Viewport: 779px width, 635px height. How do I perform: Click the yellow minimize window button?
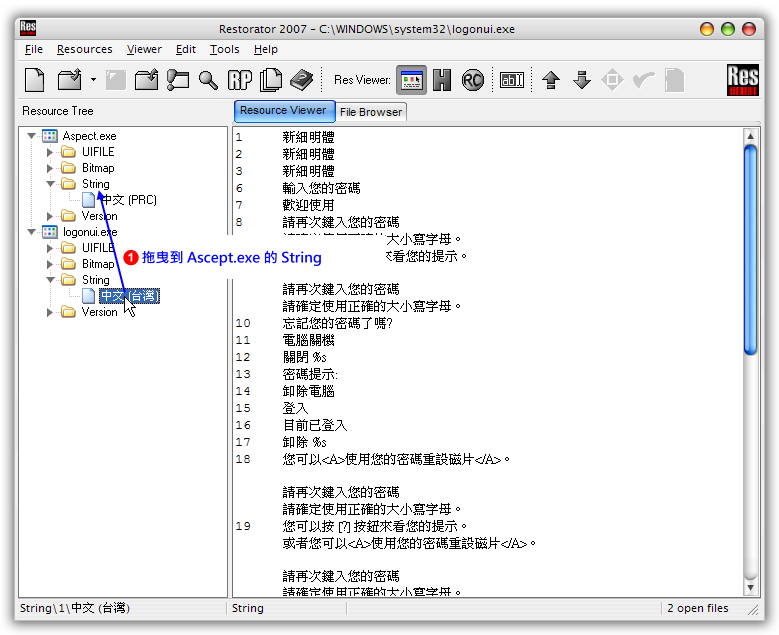(x=706, y=29)
